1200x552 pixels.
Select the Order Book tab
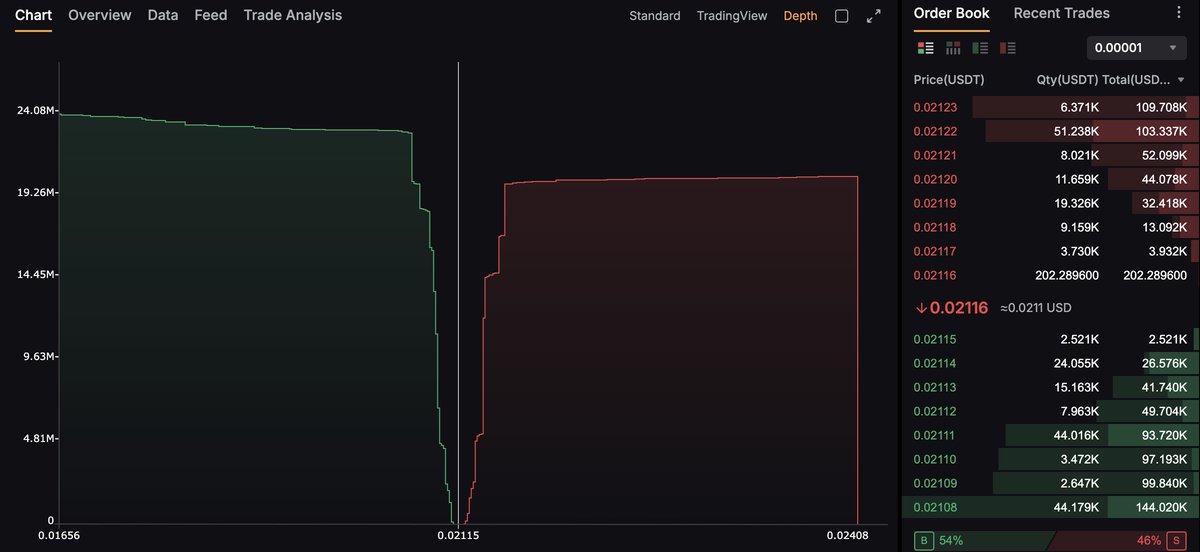951,13
